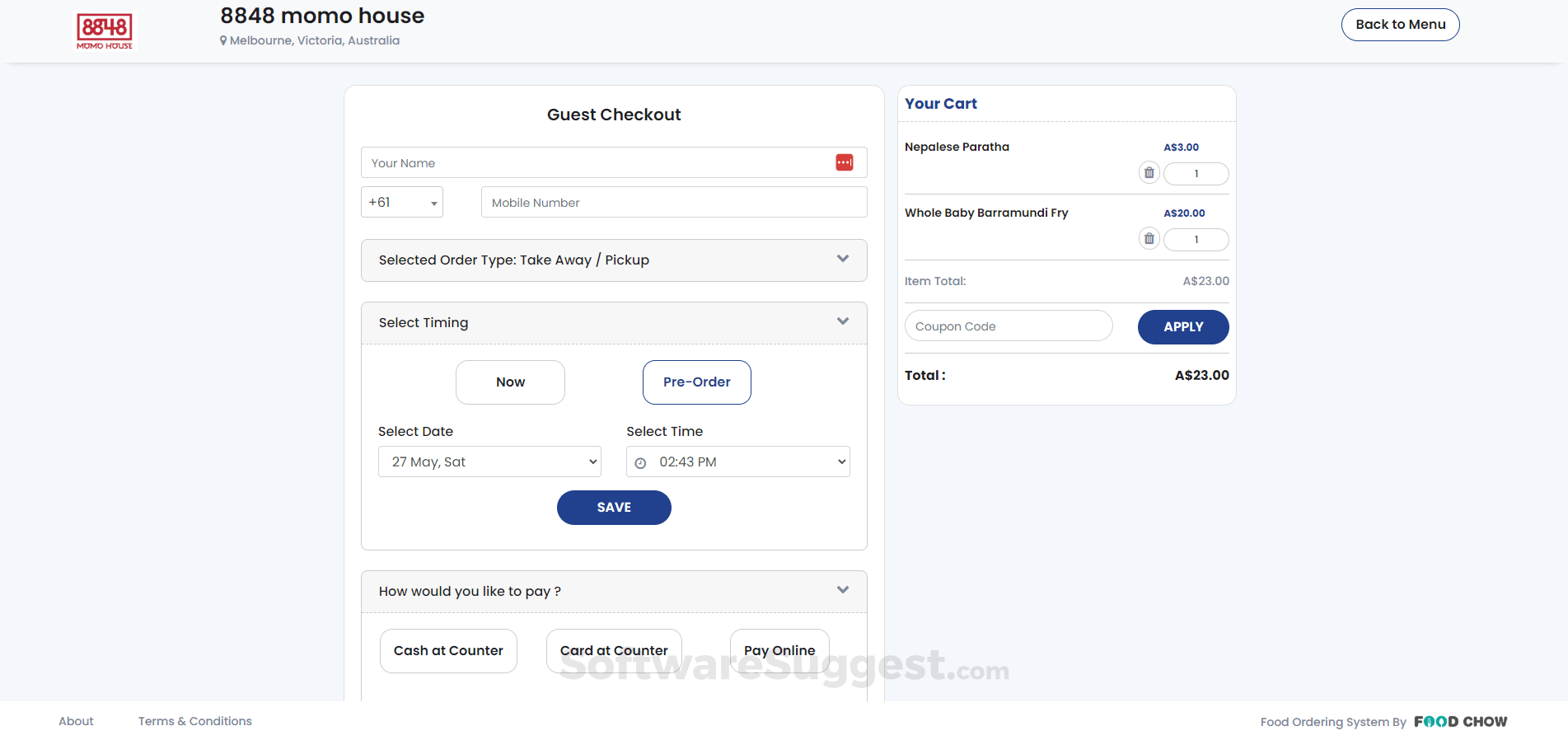Select the Now timing option

click(510, 382)
